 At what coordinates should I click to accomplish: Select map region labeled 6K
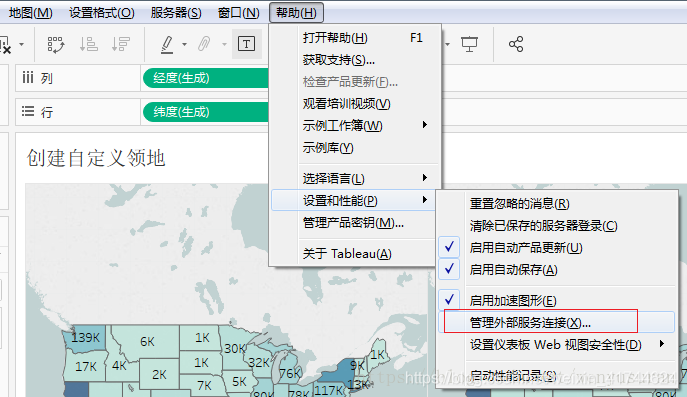click(147, 342)
